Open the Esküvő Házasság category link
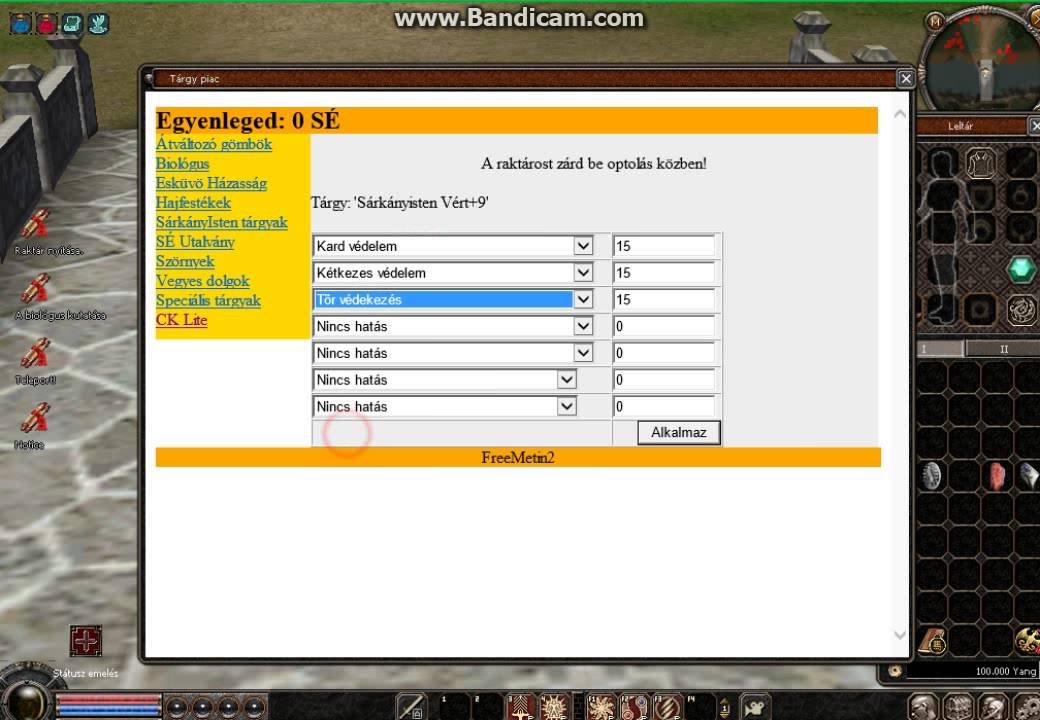 coord(211,183)
